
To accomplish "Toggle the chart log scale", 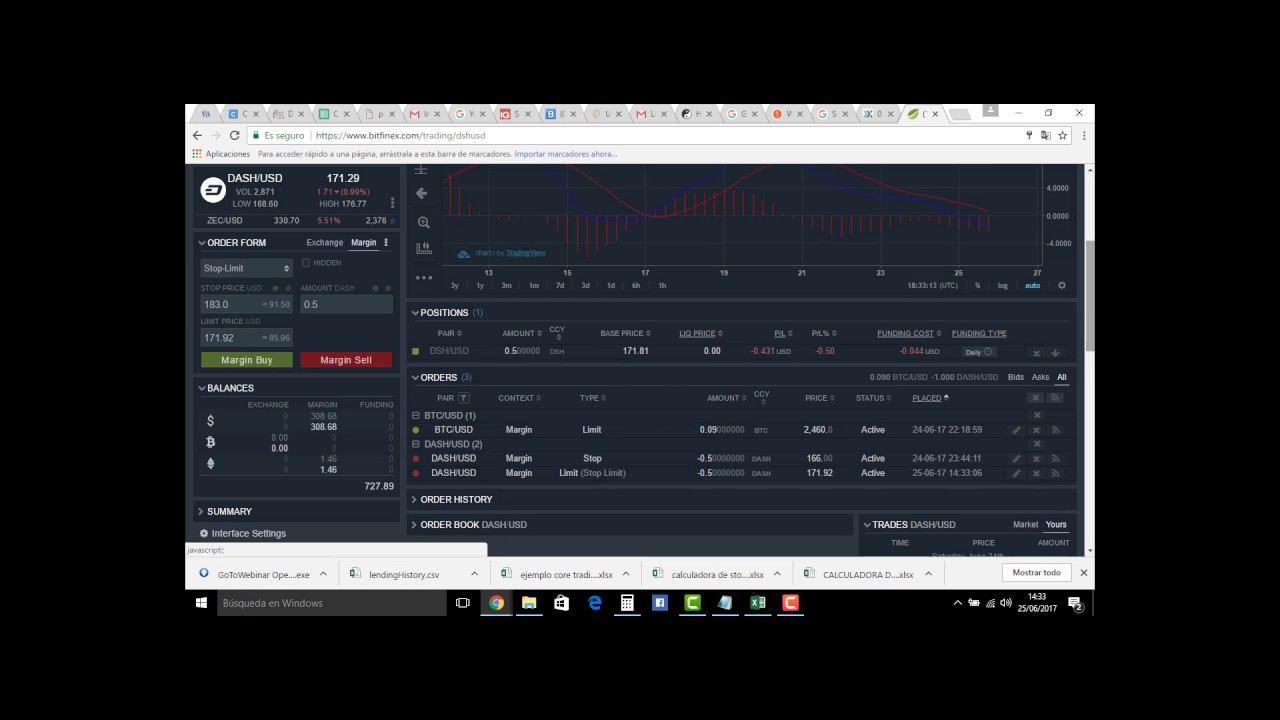I will point(1003,286).
